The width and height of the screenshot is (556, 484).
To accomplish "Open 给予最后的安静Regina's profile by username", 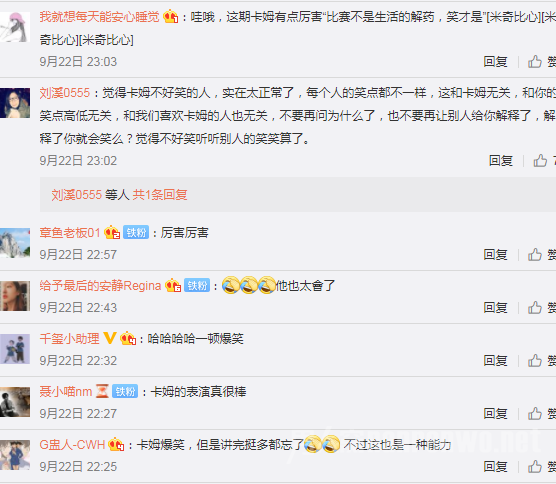I will (x=100, y=285).
